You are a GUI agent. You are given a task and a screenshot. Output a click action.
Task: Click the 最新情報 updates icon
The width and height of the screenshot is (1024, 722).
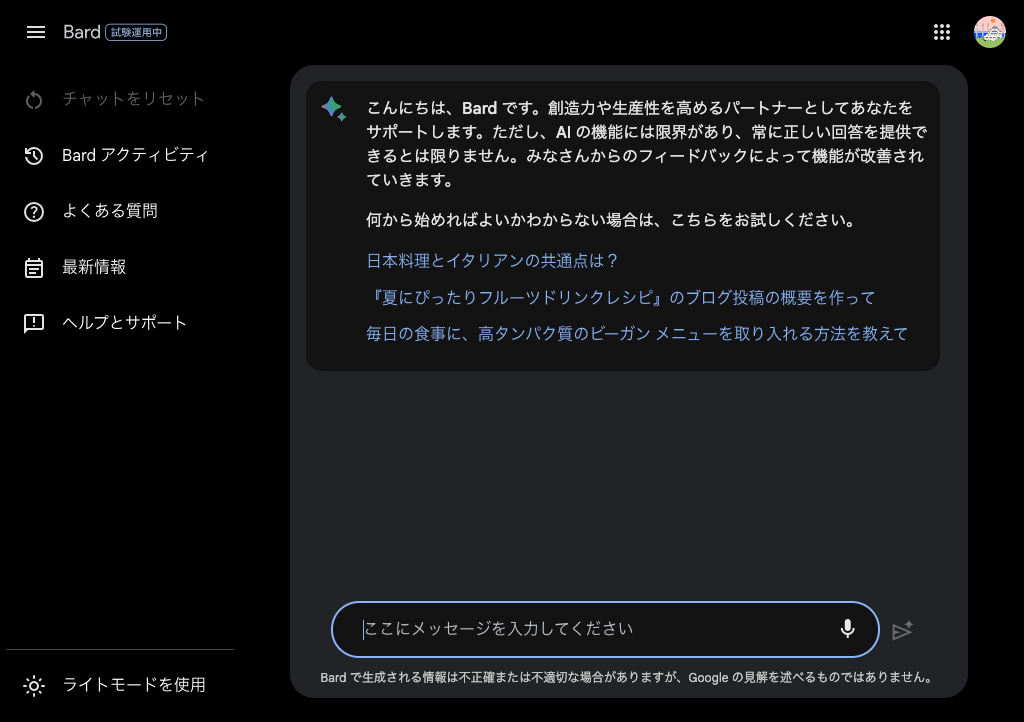36,266
